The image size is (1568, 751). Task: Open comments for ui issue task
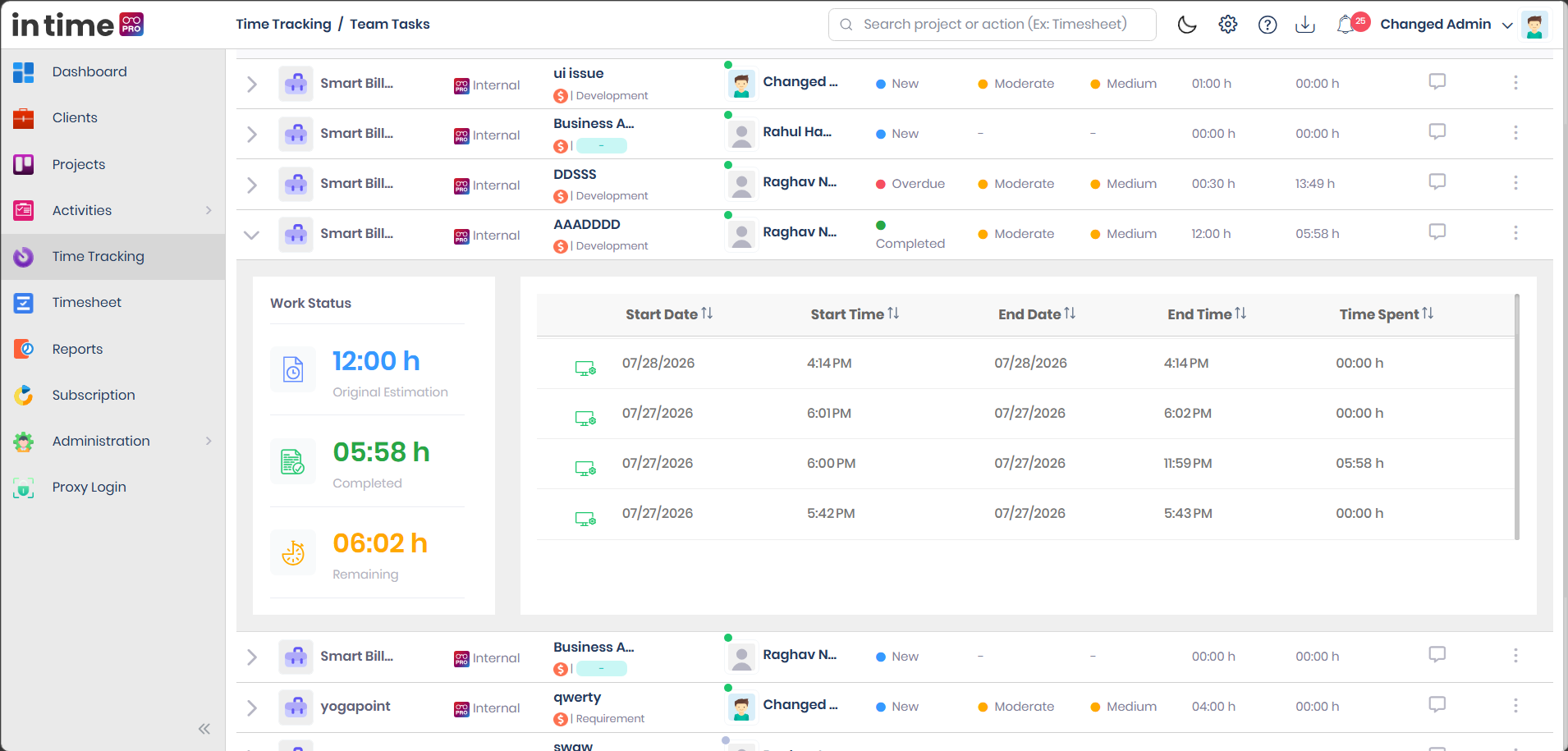coord(1437,82)
